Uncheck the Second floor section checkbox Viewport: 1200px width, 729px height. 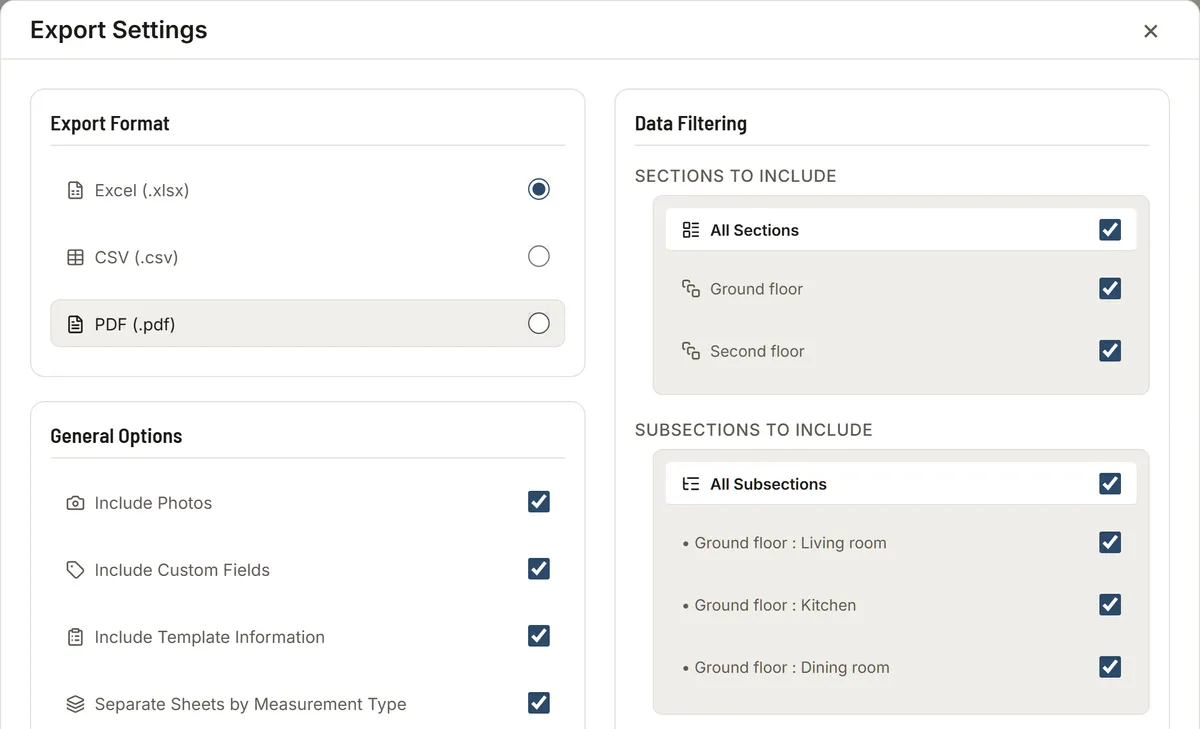pyautogui.click(x=1110, y=351)
